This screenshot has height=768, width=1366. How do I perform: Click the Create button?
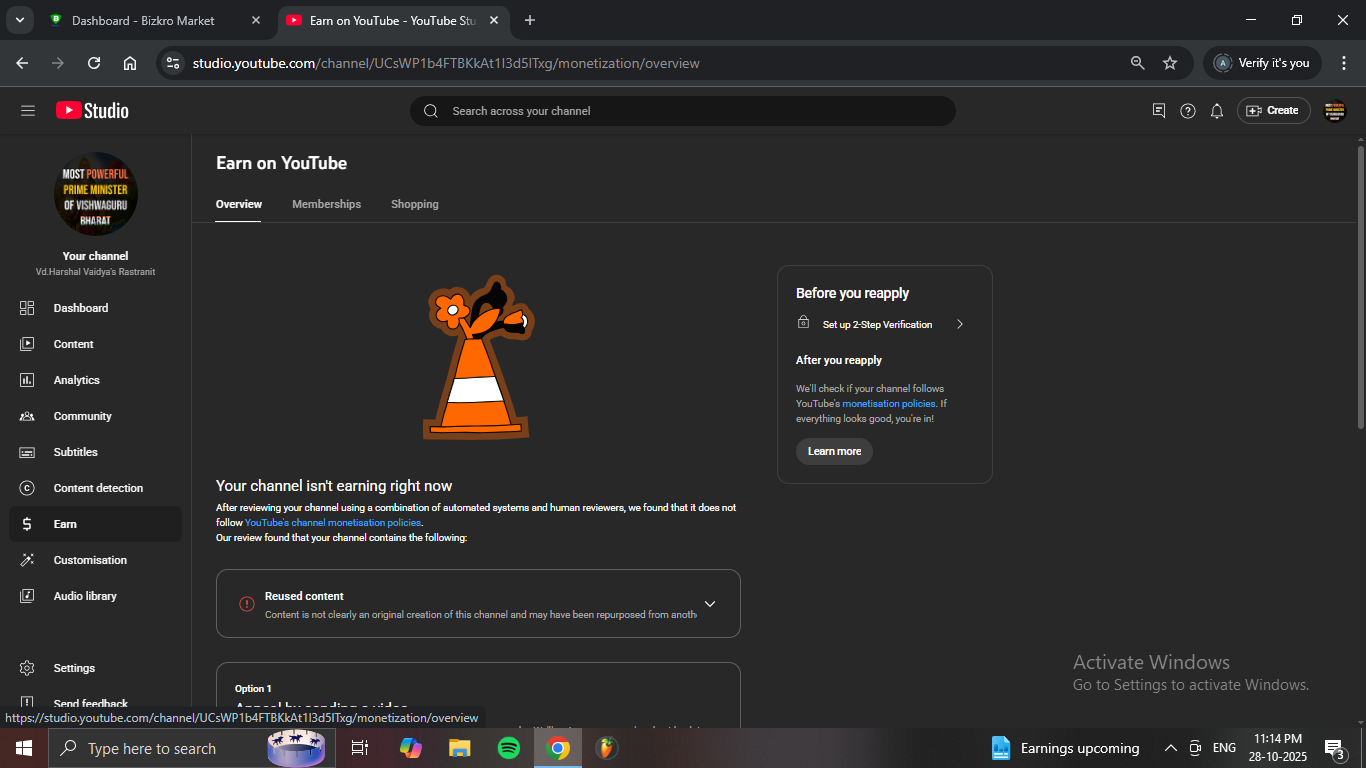click(1273, 111)
